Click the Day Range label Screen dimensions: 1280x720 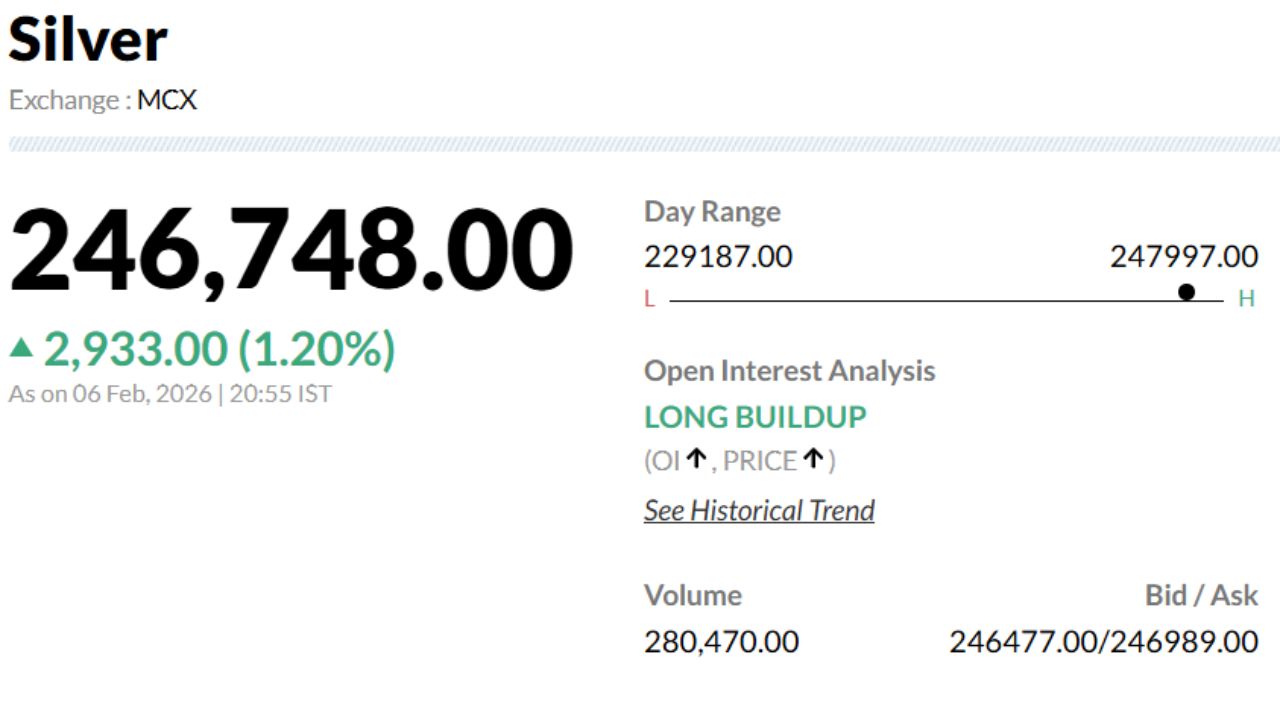pos(712,212)
